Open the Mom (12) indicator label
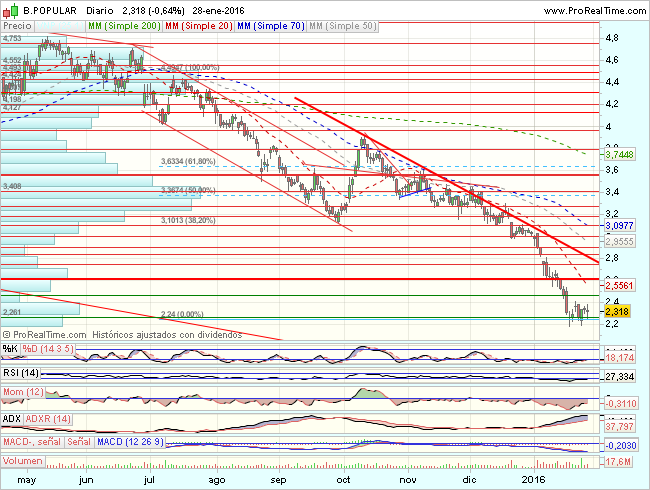This screenshot has width=650, height=490. click(x=23, y=392)
